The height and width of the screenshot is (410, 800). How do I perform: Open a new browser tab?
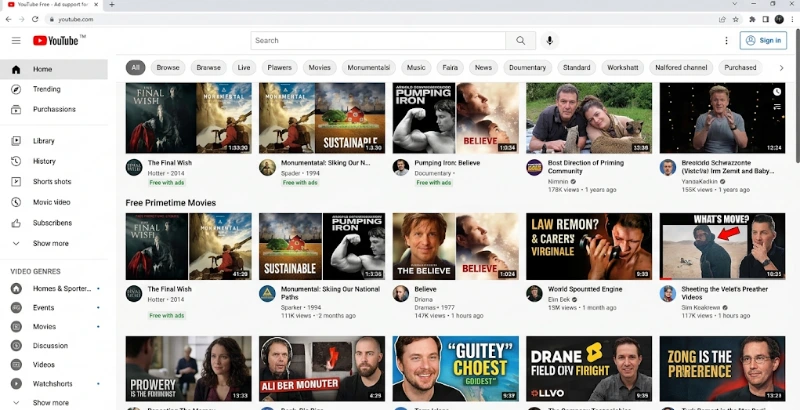(112, 5)
